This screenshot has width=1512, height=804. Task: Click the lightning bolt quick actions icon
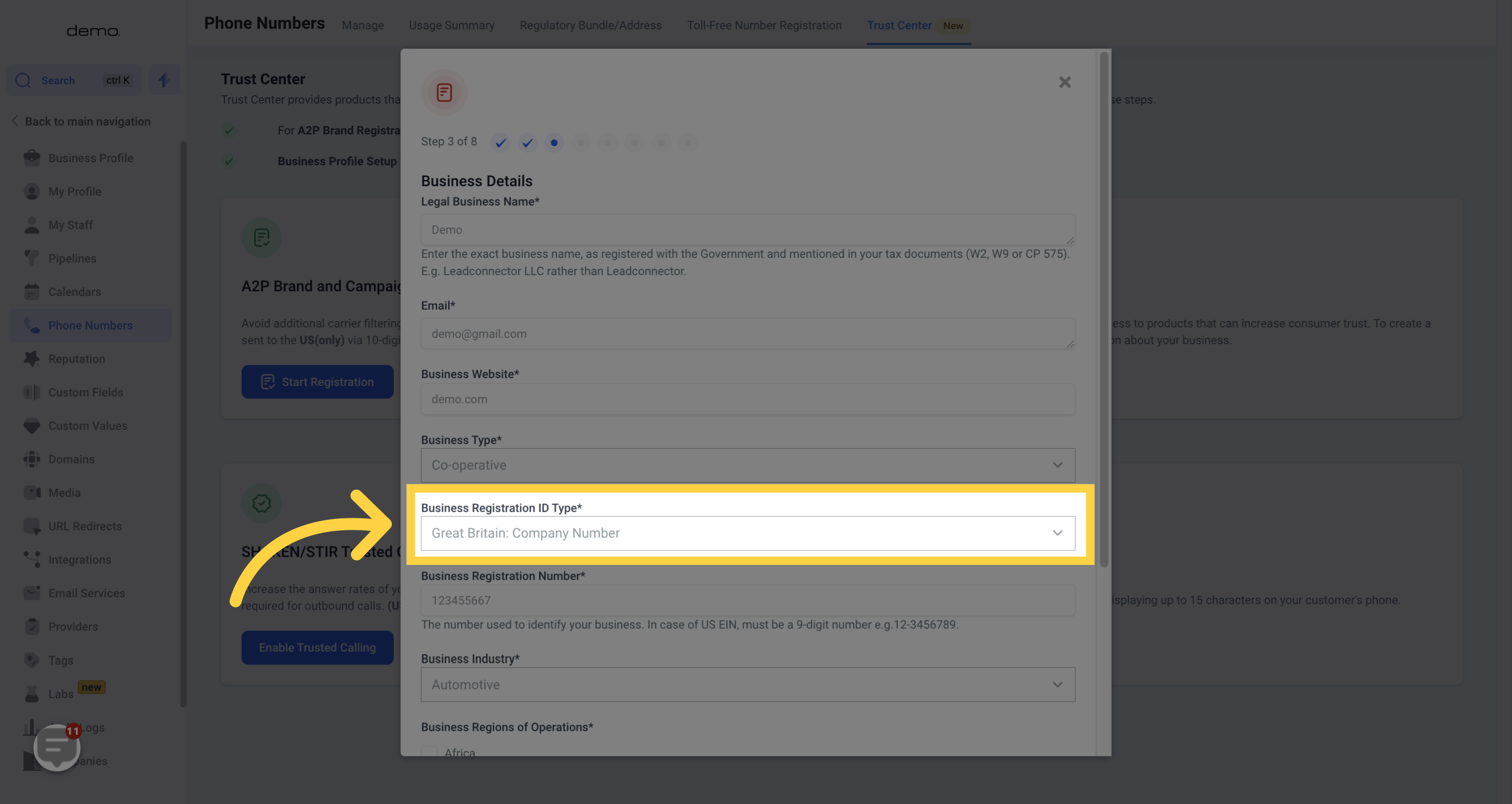click(x=164, y=80)
